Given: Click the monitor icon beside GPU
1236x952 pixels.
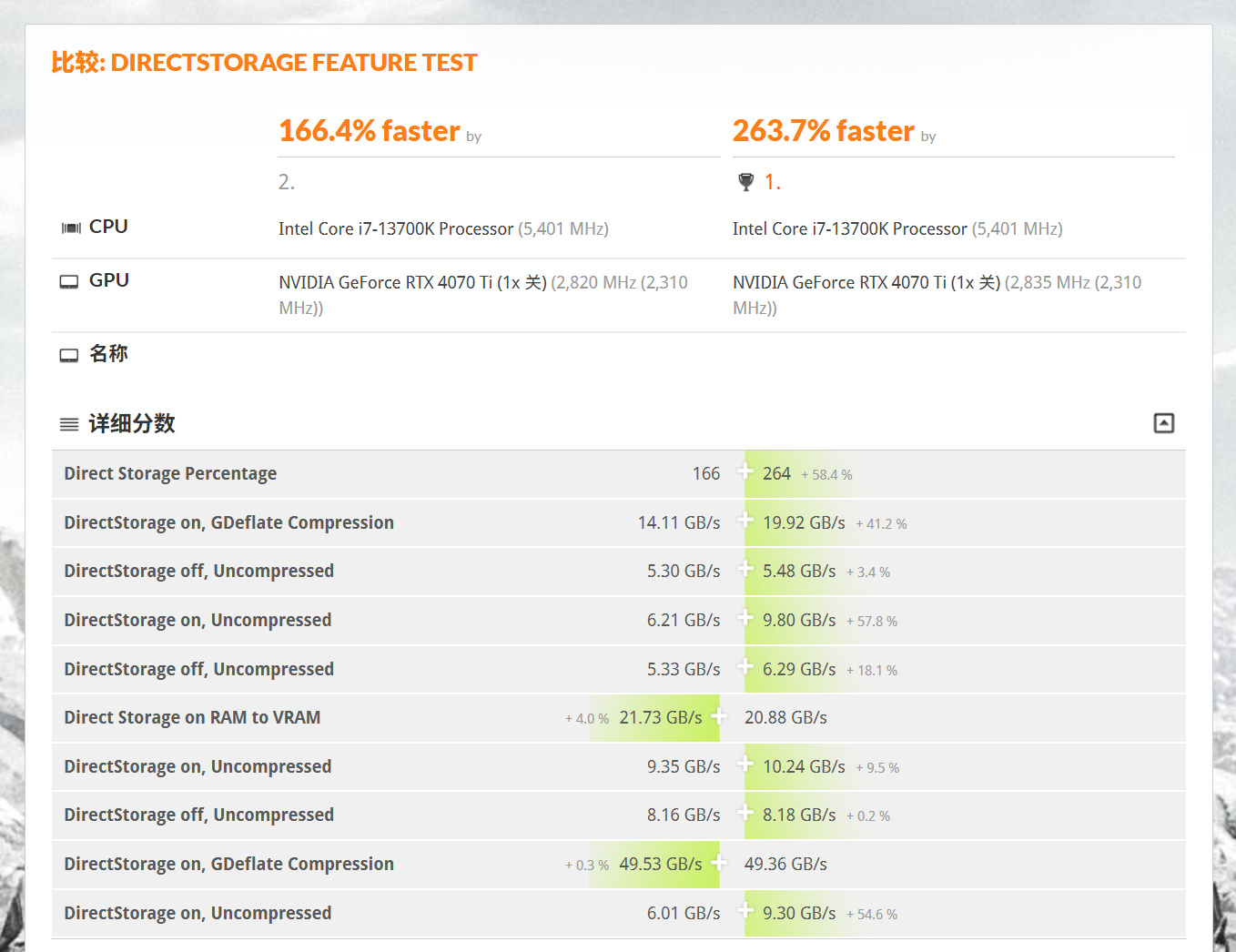Looking at the screenshot, I should (69, 282).
